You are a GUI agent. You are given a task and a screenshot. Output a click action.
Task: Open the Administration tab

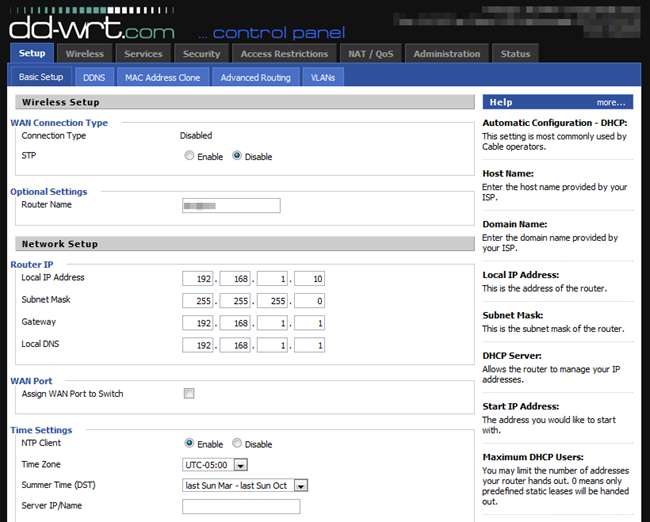(x=446, y=54)
